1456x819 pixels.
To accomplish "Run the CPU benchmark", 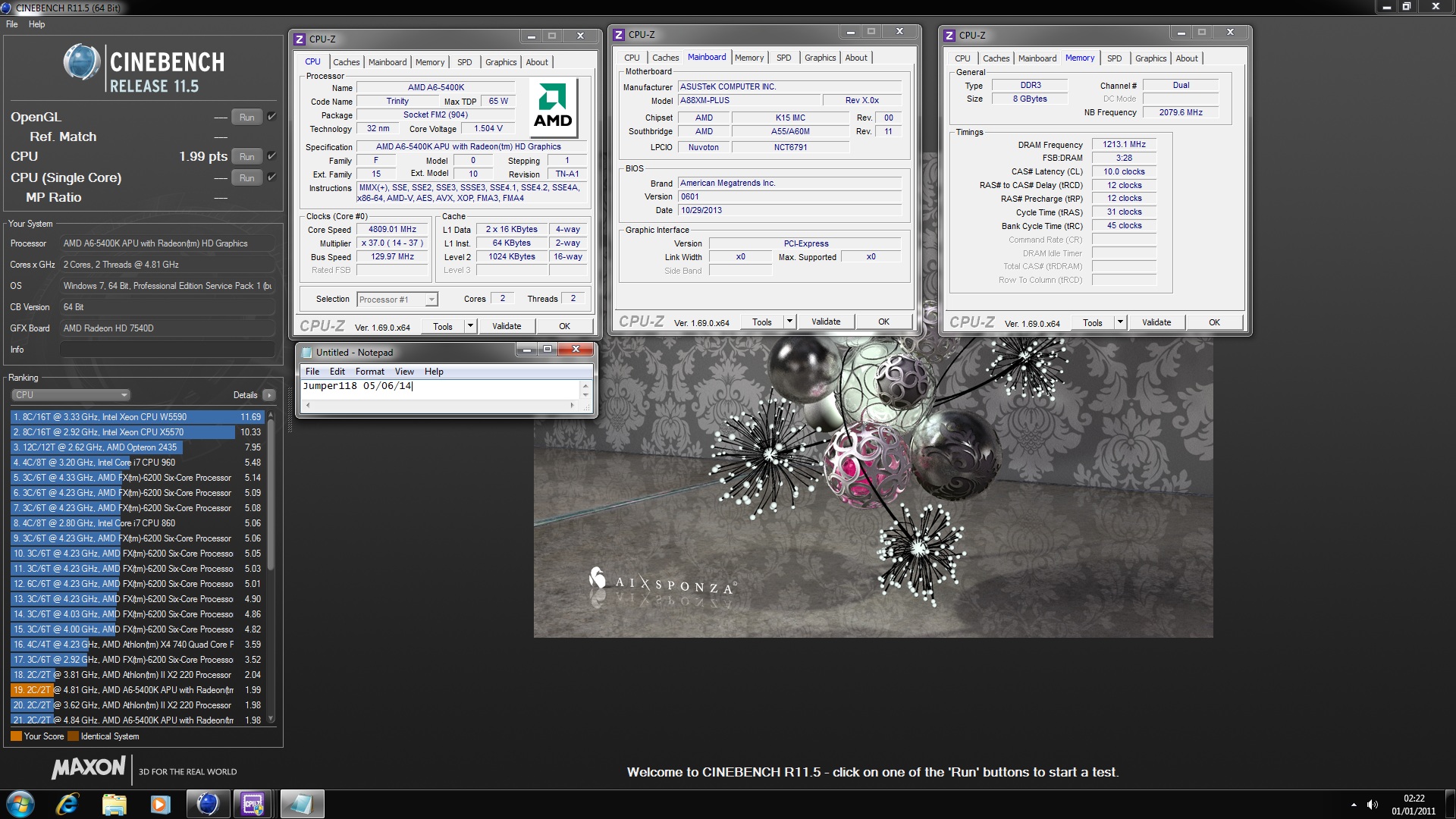I will click(x=246, y=156).
